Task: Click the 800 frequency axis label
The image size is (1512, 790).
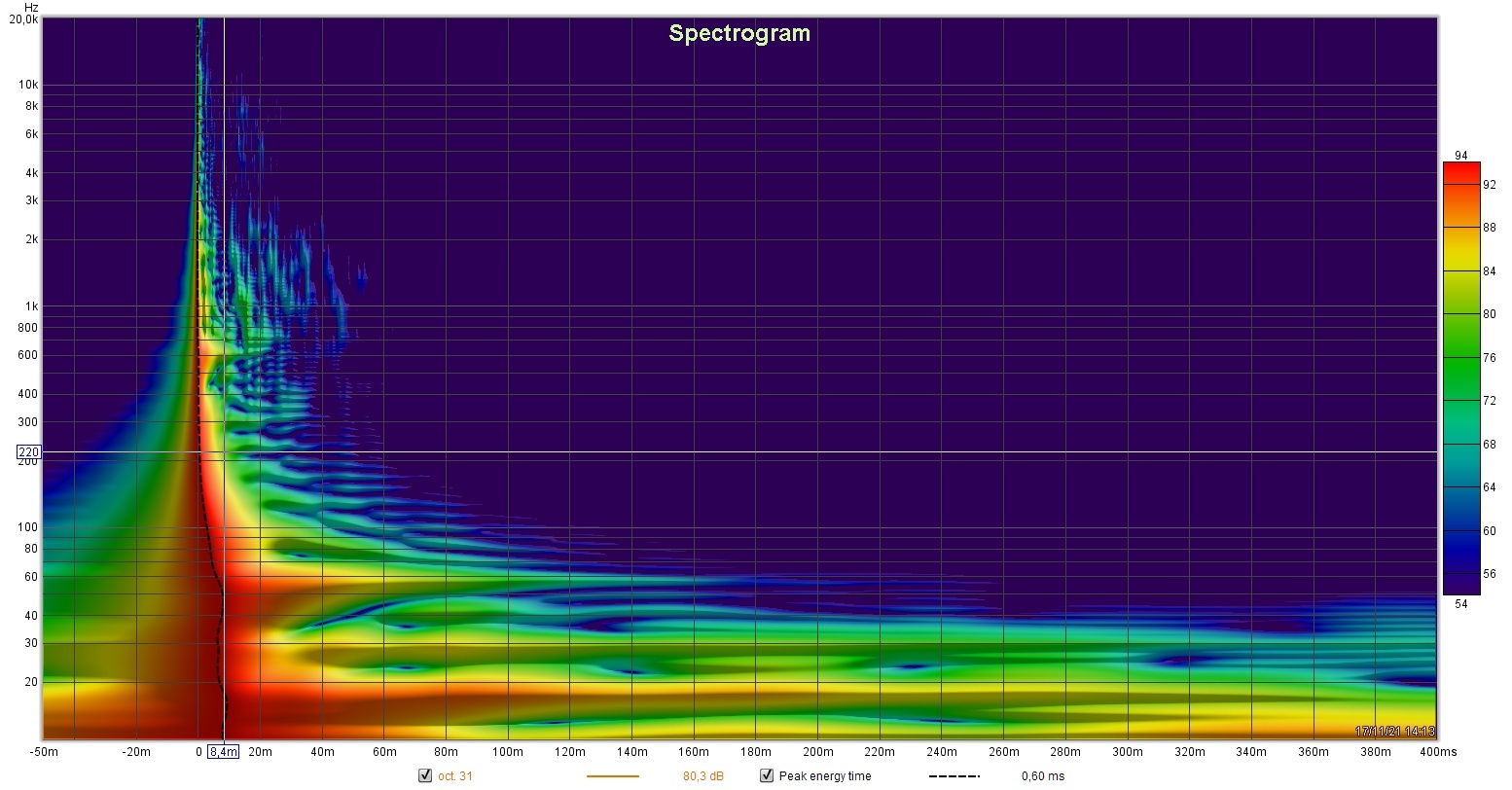Action: 28,328
